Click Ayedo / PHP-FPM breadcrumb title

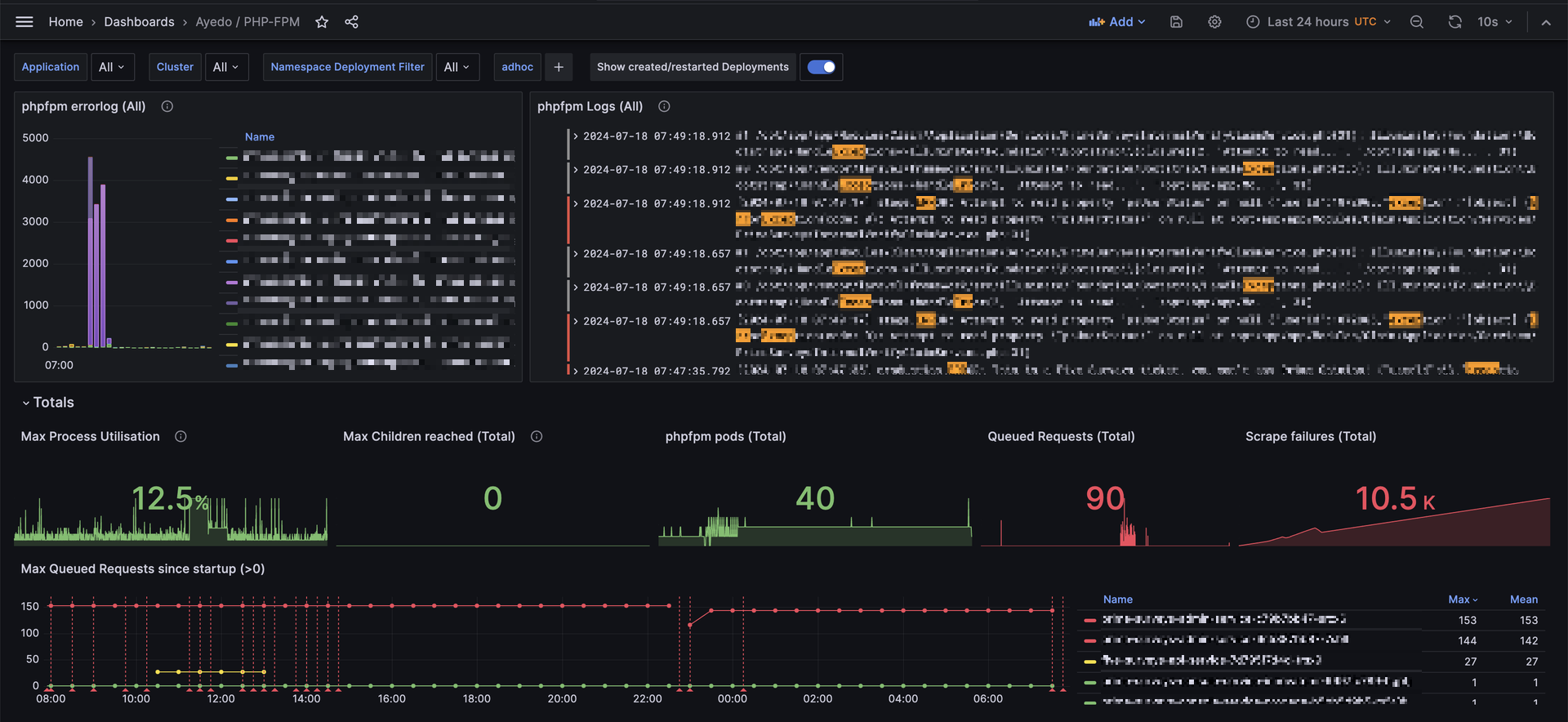[x=247, y=22]
